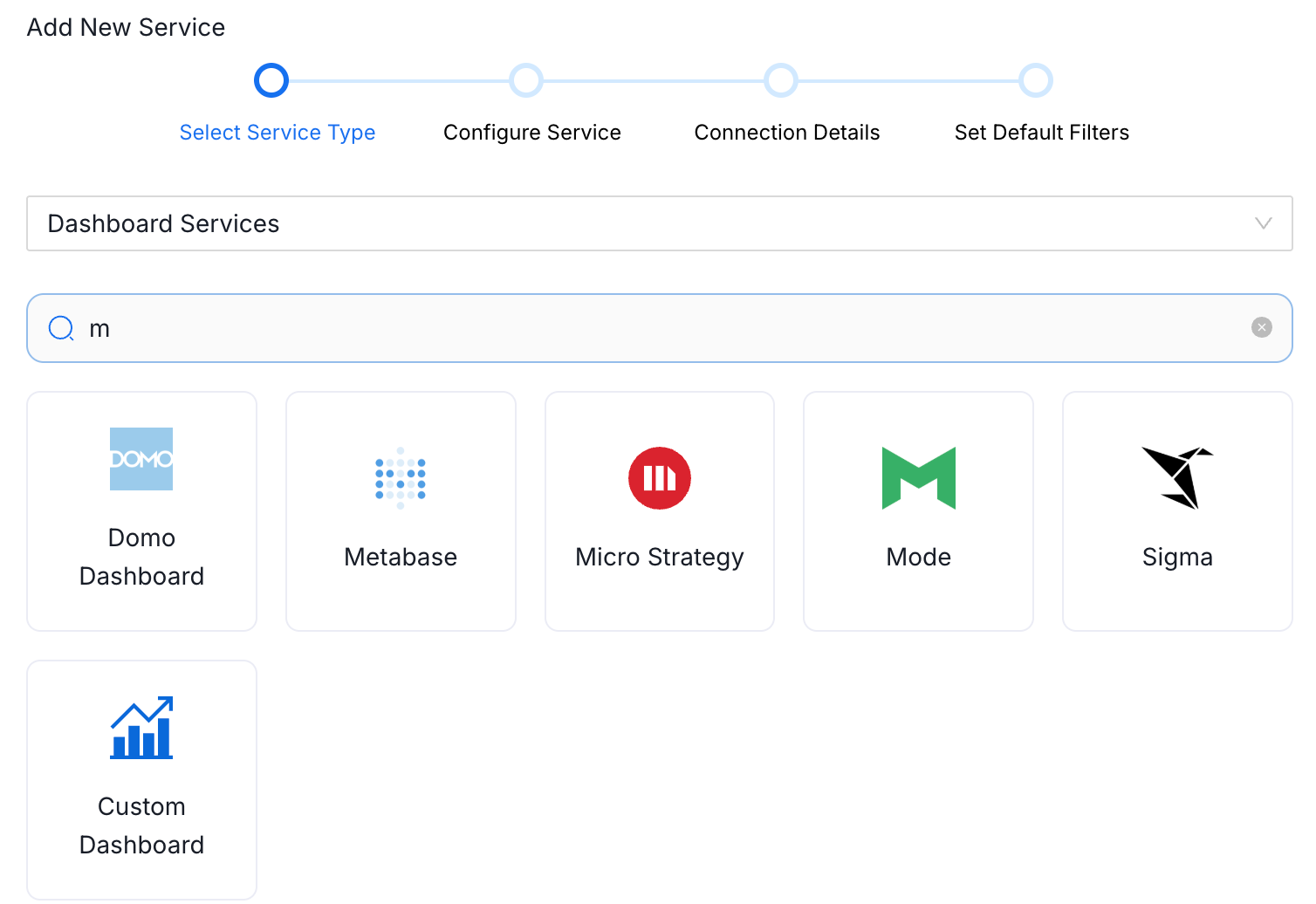Go to Connection Details step

[787, 133]
